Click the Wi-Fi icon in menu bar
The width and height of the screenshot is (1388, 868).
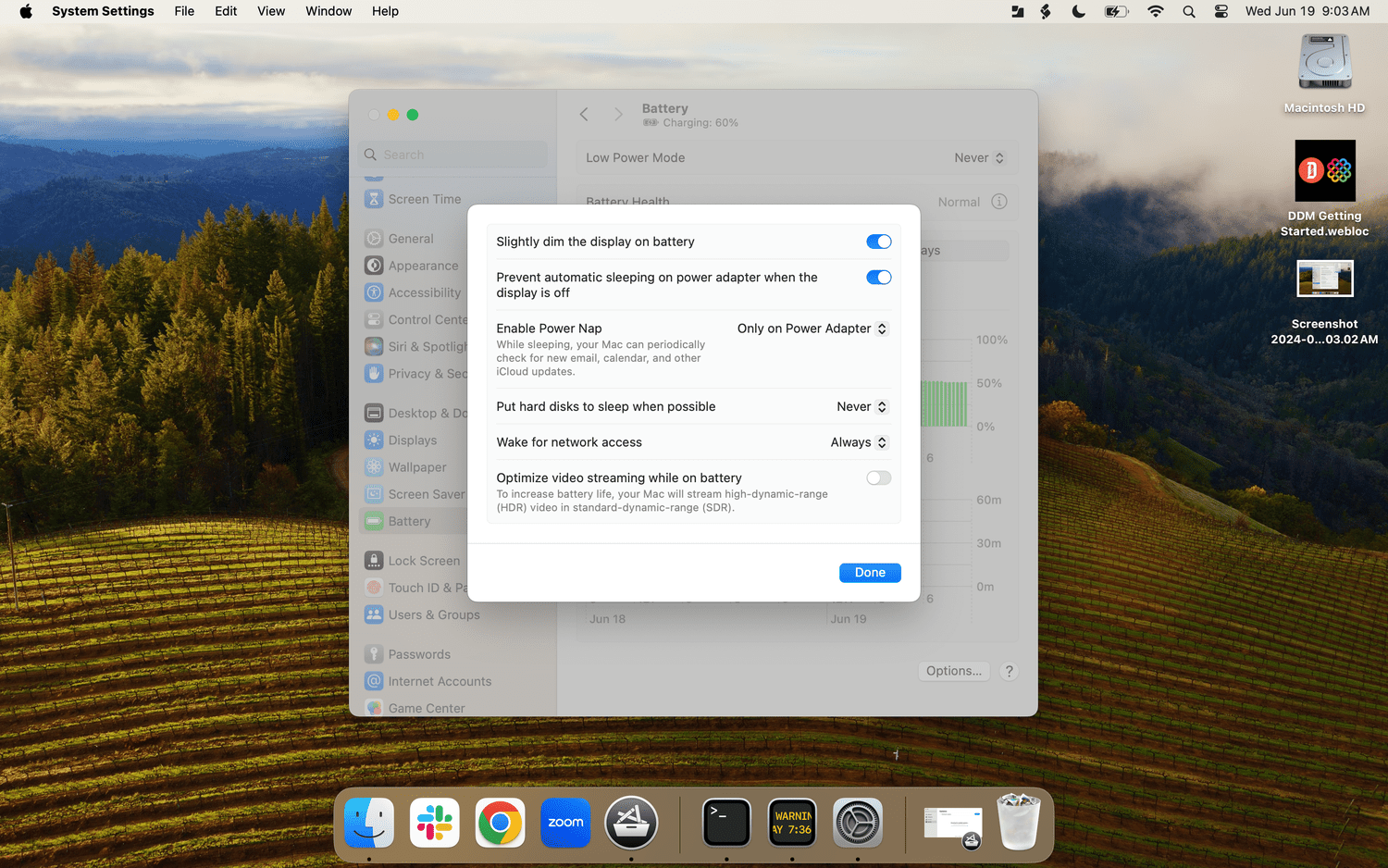[1155, 11]
